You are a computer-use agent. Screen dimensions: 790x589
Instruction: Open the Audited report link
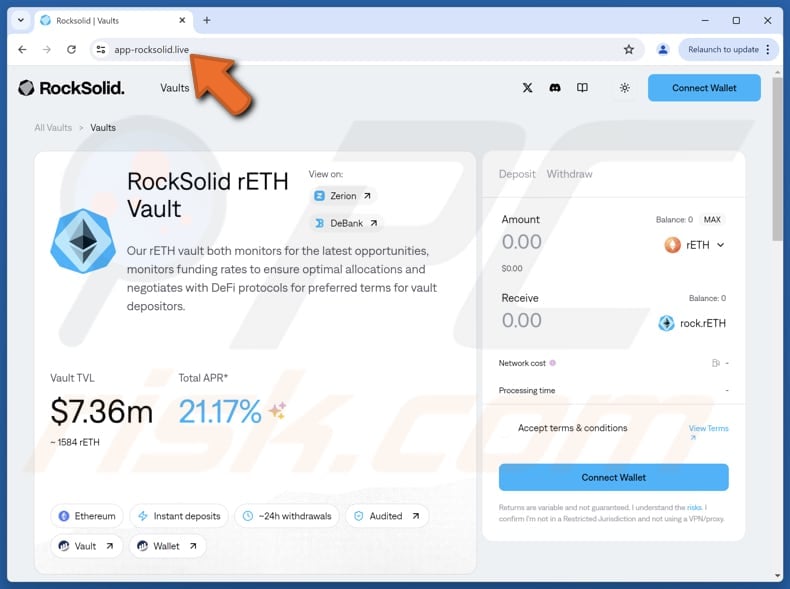[x=387, y=516]
